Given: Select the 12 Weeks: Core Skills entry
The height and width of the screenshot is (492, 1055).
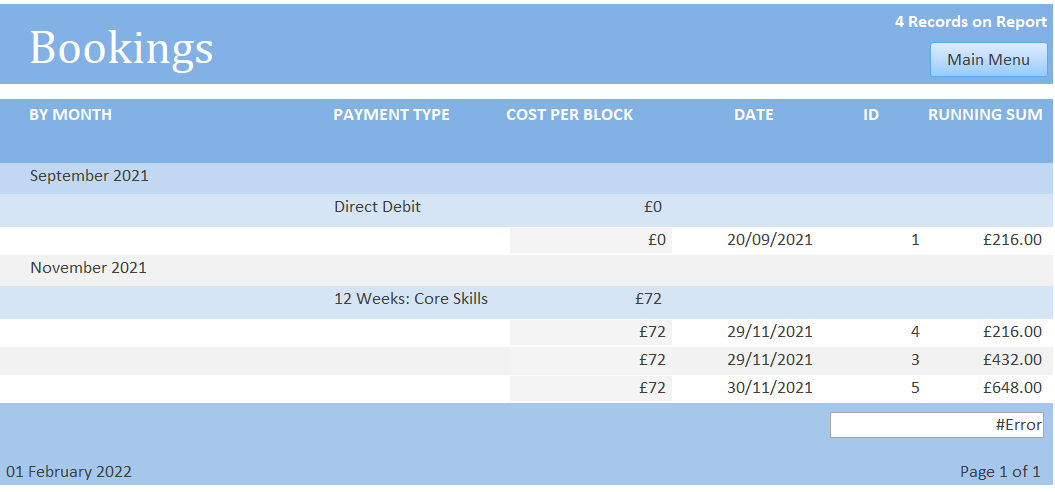Looking at the screenshot, I should point(411,299).
